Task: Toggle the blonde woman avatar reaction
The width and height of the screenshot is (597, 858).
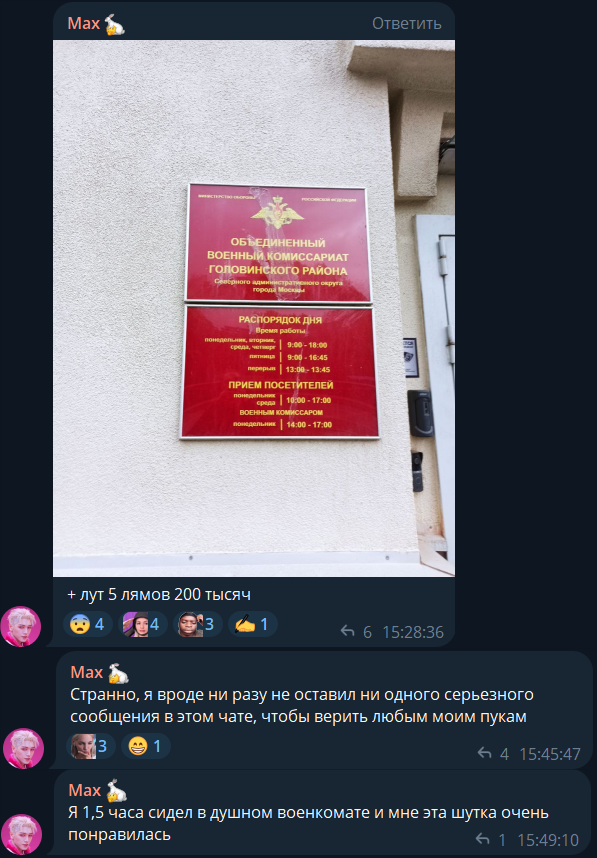Action: [x=91, y=746]
